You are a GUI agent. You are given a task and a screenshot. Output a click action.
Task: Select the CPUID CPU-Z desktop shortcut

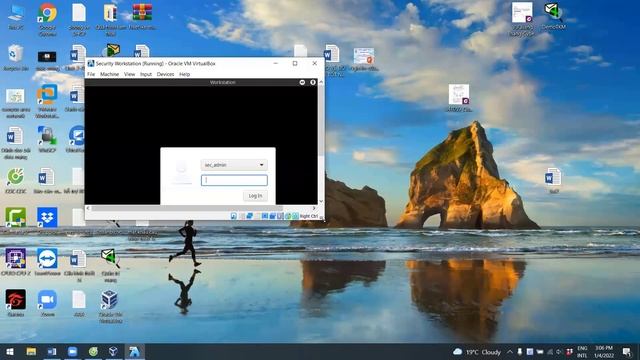tap(16, 262)
